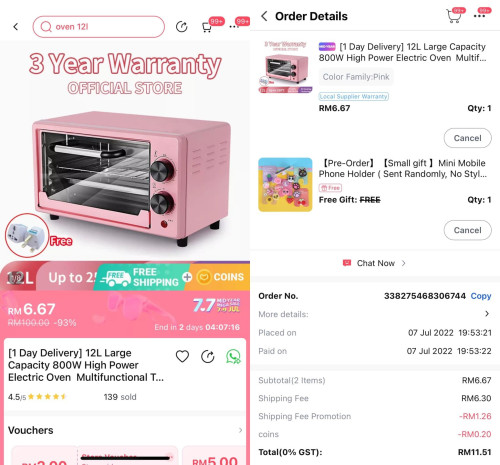Viewport: 500px width, 465px height.
Task: Cancel the free gift phone holder item
Action: click(467, 230)
